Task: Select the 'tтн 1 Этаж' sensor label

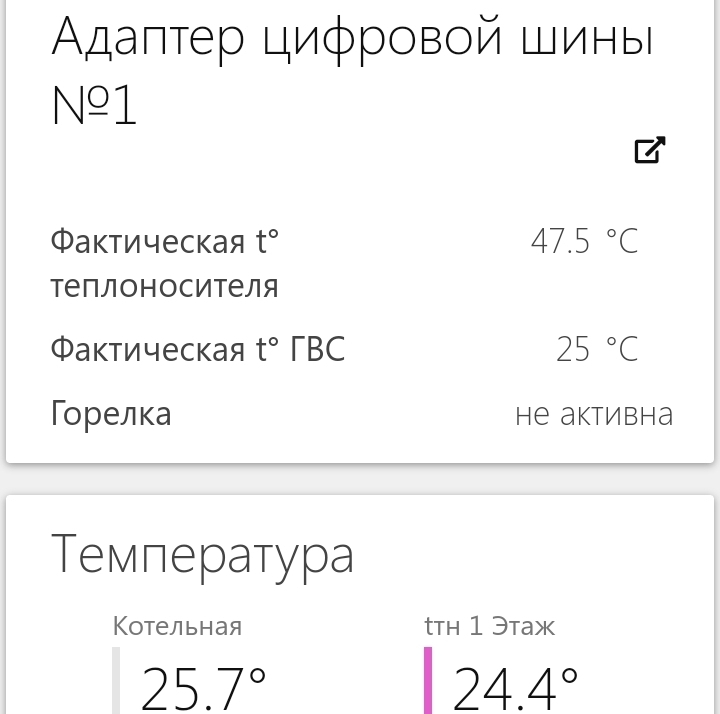Action: click(489, 626)
